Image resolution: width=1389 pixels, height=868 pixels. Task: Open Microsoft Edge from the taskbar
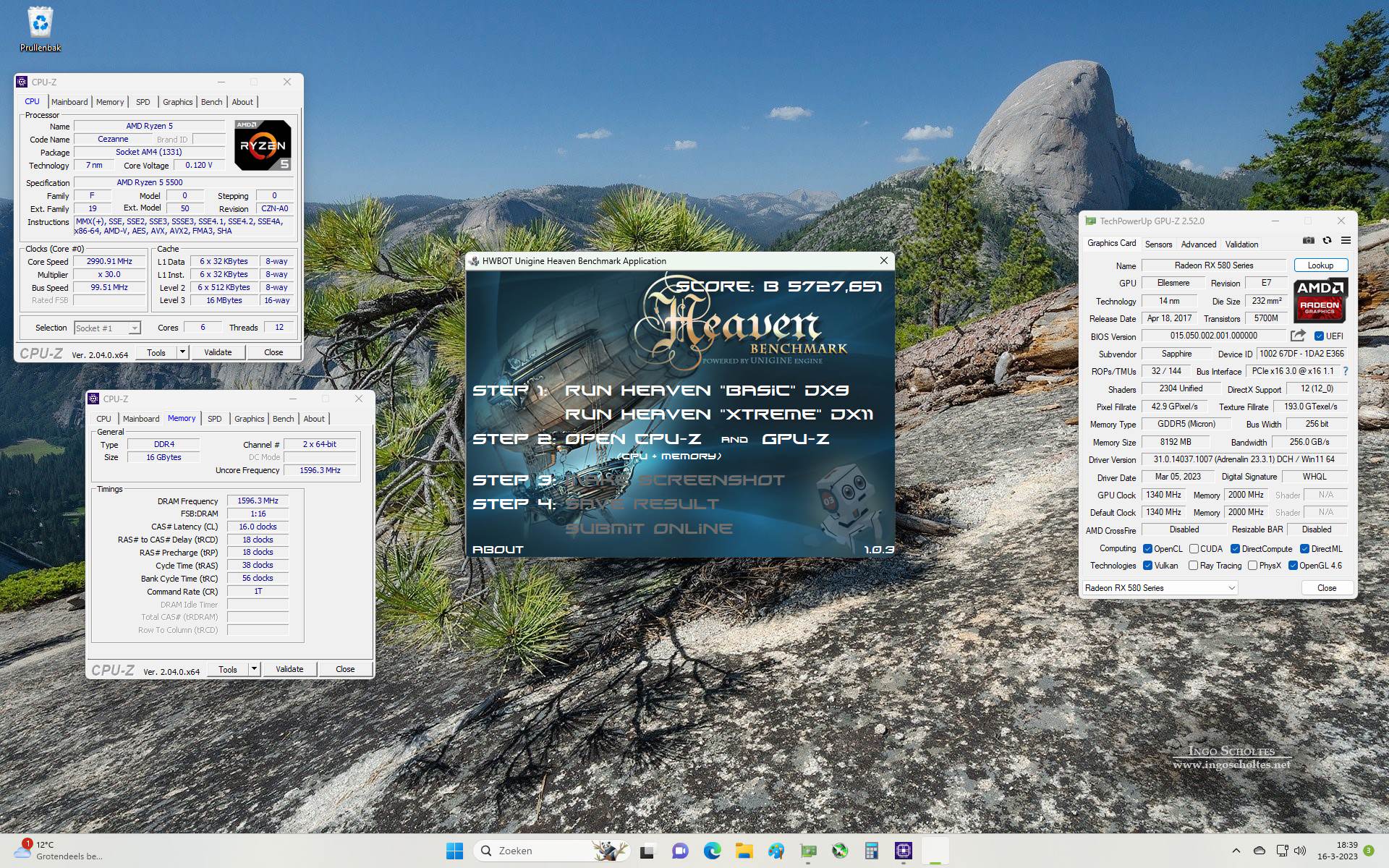point(712,851)
